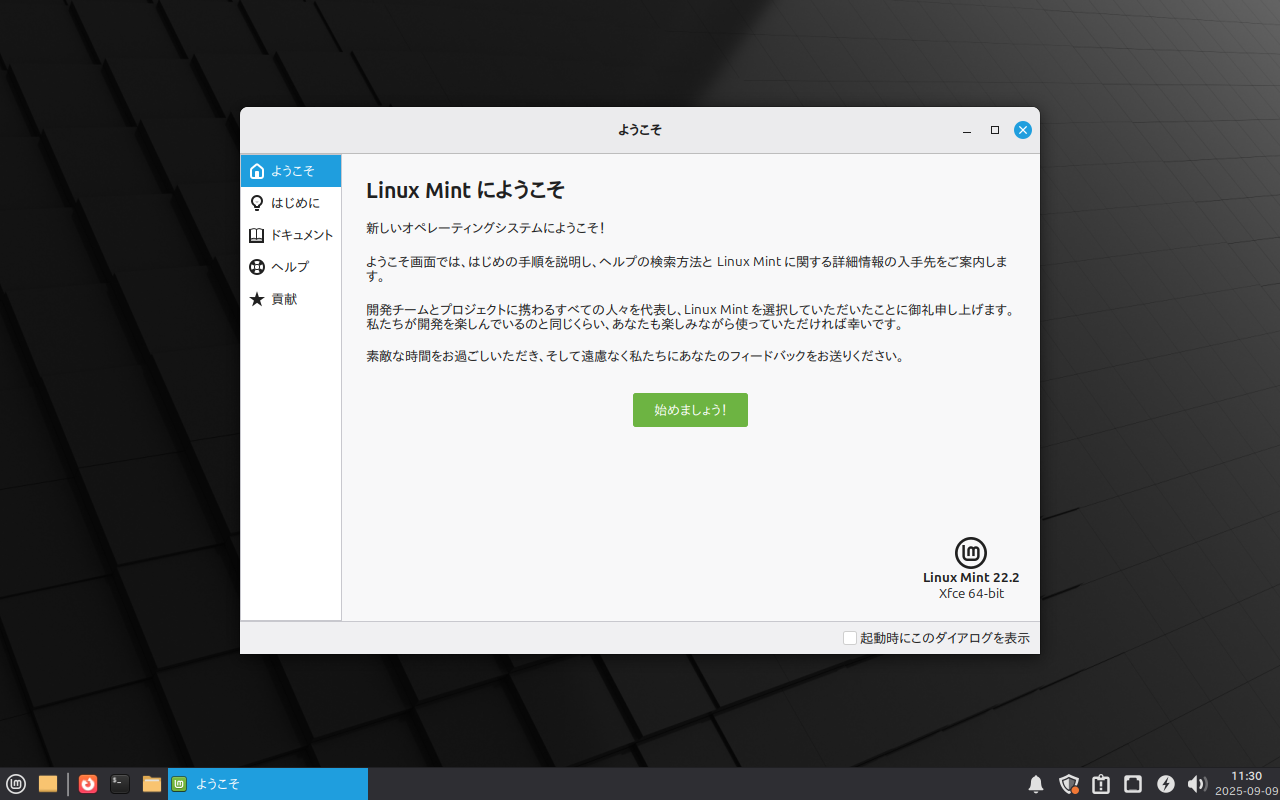Click the Linux Mint logo in welcome window
This screenshot has height=800, width=1280.
[x=971, y=553]
